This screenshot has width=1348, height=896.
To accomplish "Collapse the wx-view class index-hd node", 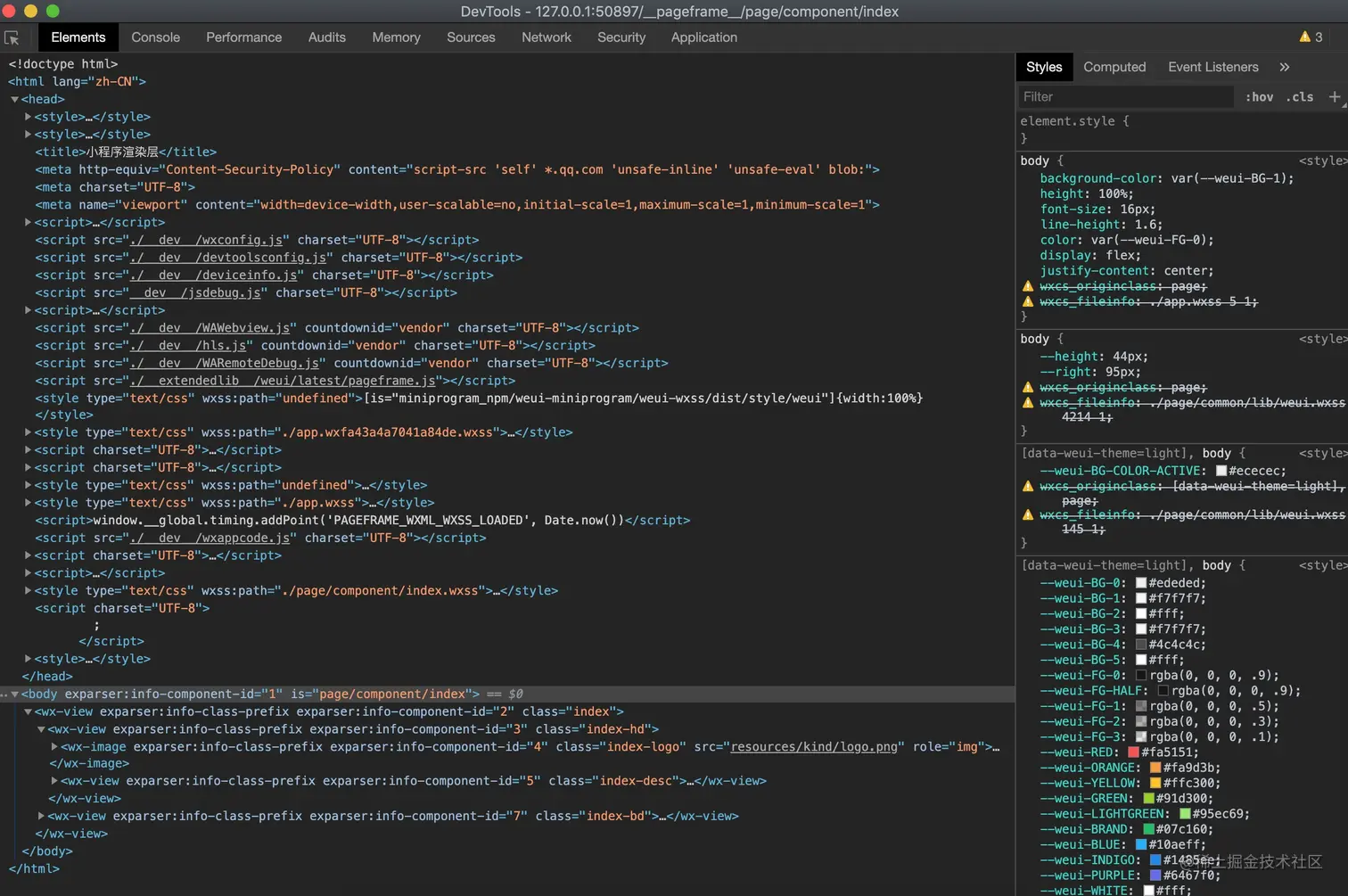I will 41,729.
